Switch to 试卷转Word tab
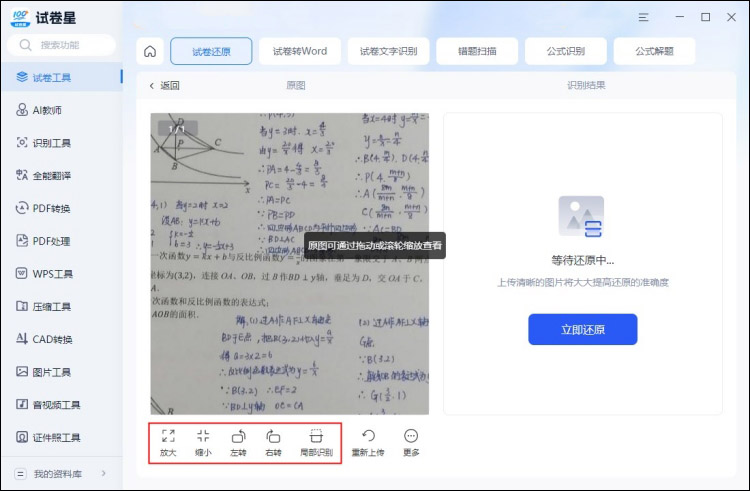750x491 pixels. tap(300, 51)
